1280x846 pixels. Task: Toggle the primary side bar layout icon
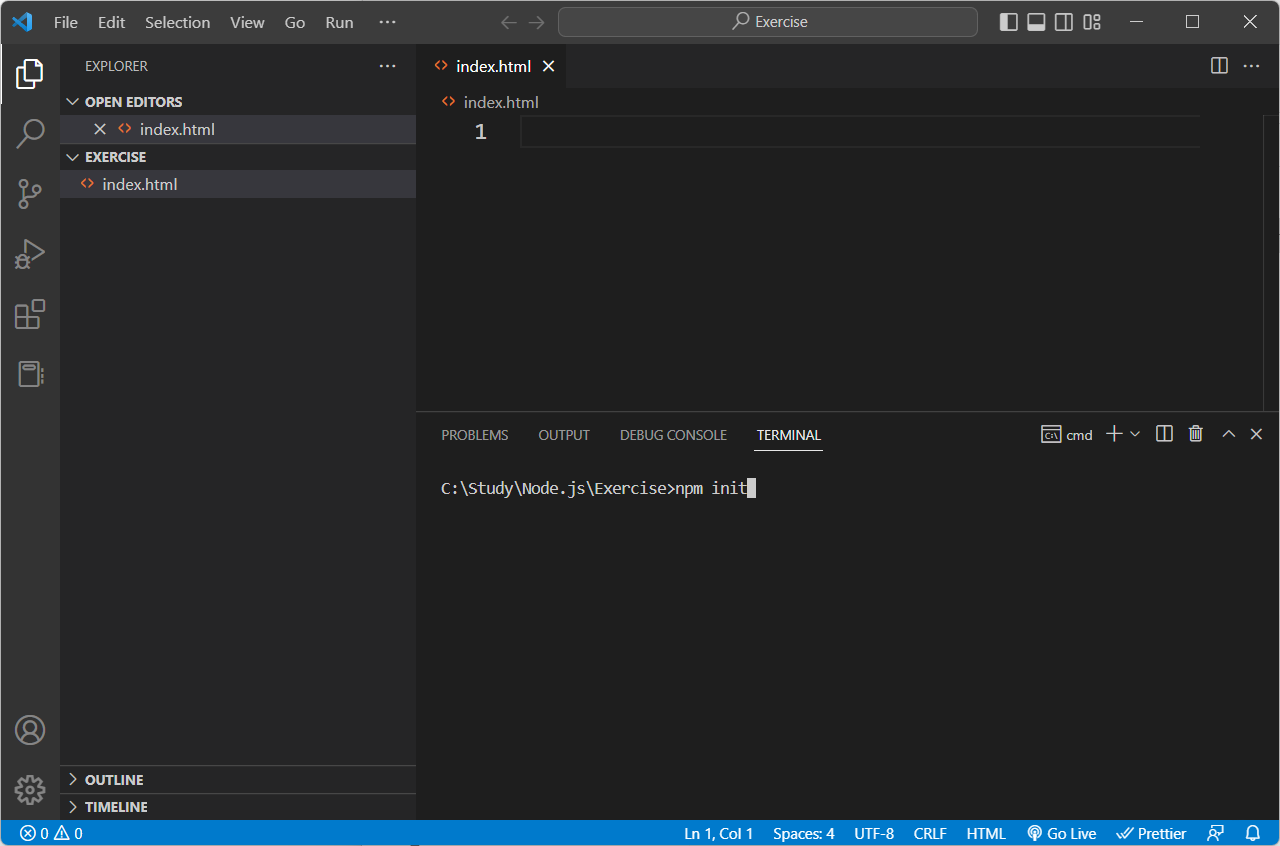click(1009, 22)
